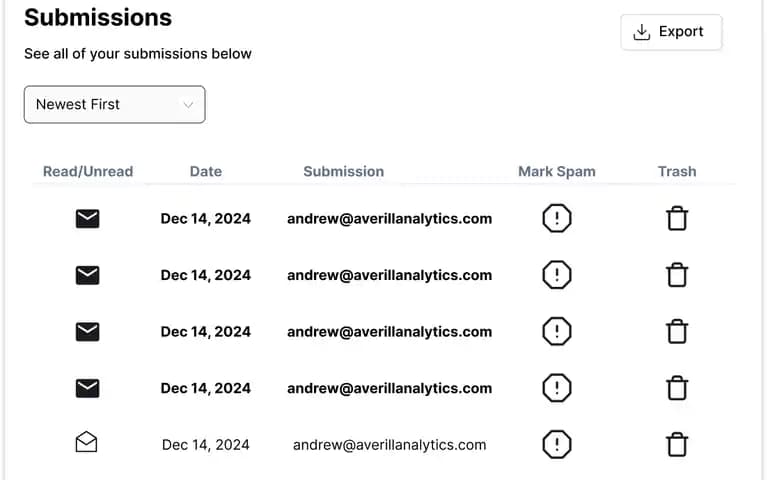
Task: Open the Newest First sort dropdown
Action: pyautogui.click(x=115, y=105)
